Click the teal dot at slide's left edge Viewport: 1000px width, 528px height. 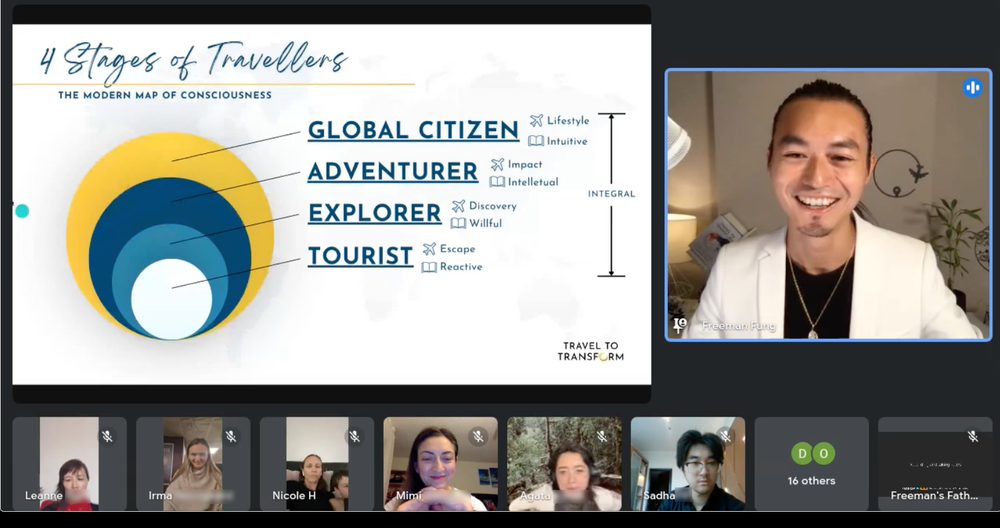[x=22, y=211]
